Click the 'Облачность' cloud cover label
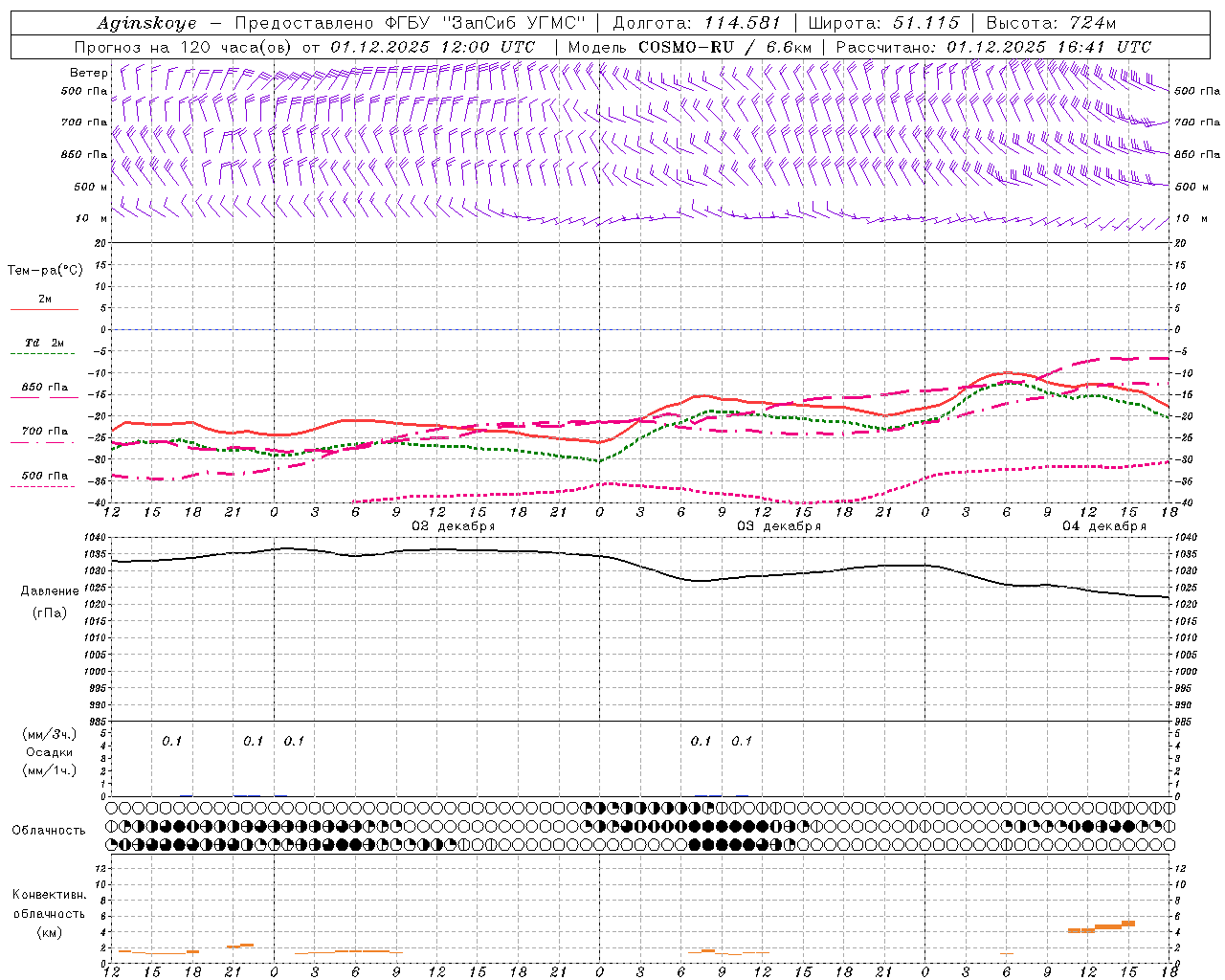Screen dimensions: 1225x980 point(49,831)
